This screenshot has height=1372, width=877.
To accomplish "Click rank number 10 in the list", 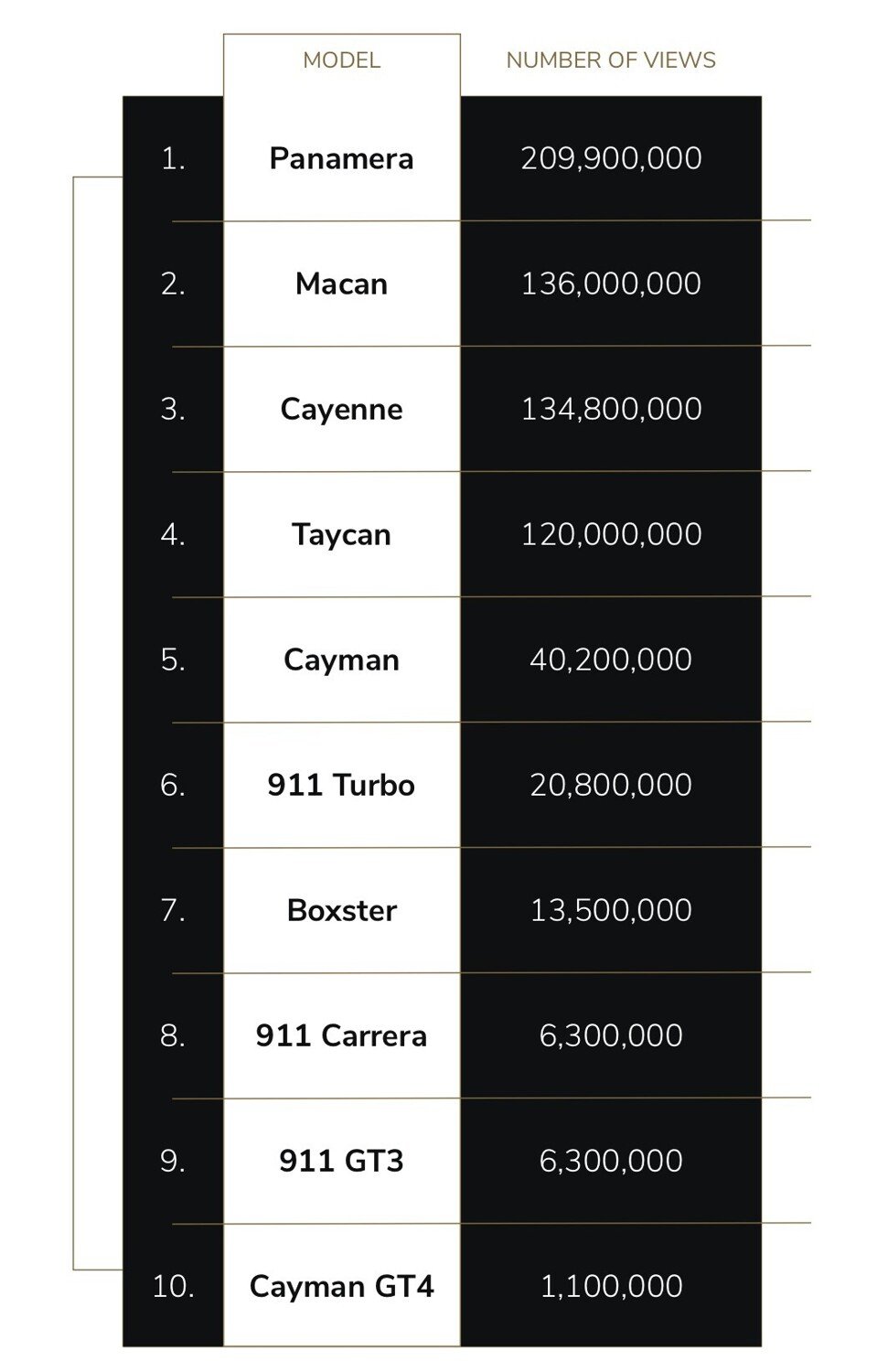I will pyautogui.click(x=173, y=1286).
